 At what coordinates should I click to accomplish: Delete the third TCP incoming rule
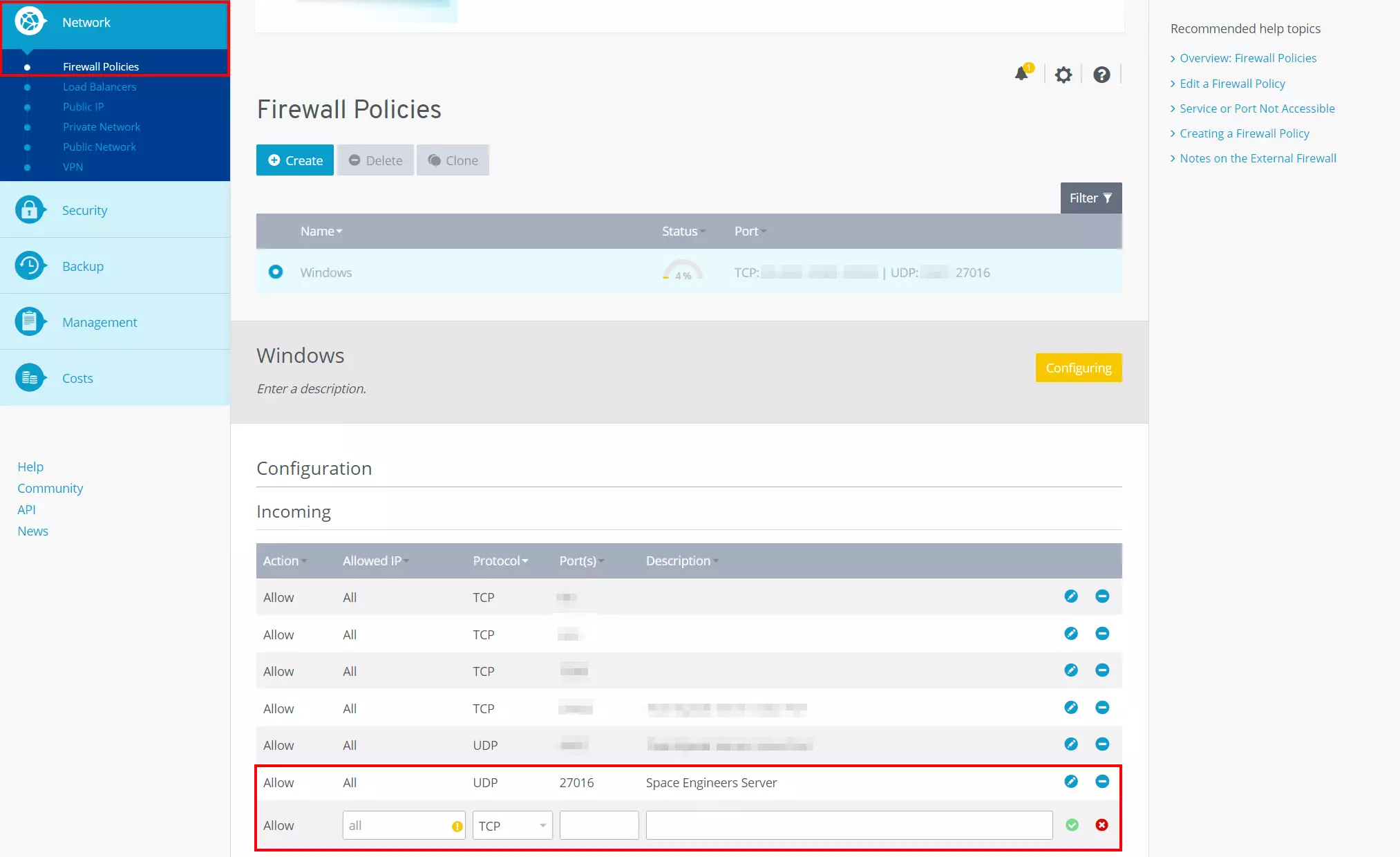1102,670
